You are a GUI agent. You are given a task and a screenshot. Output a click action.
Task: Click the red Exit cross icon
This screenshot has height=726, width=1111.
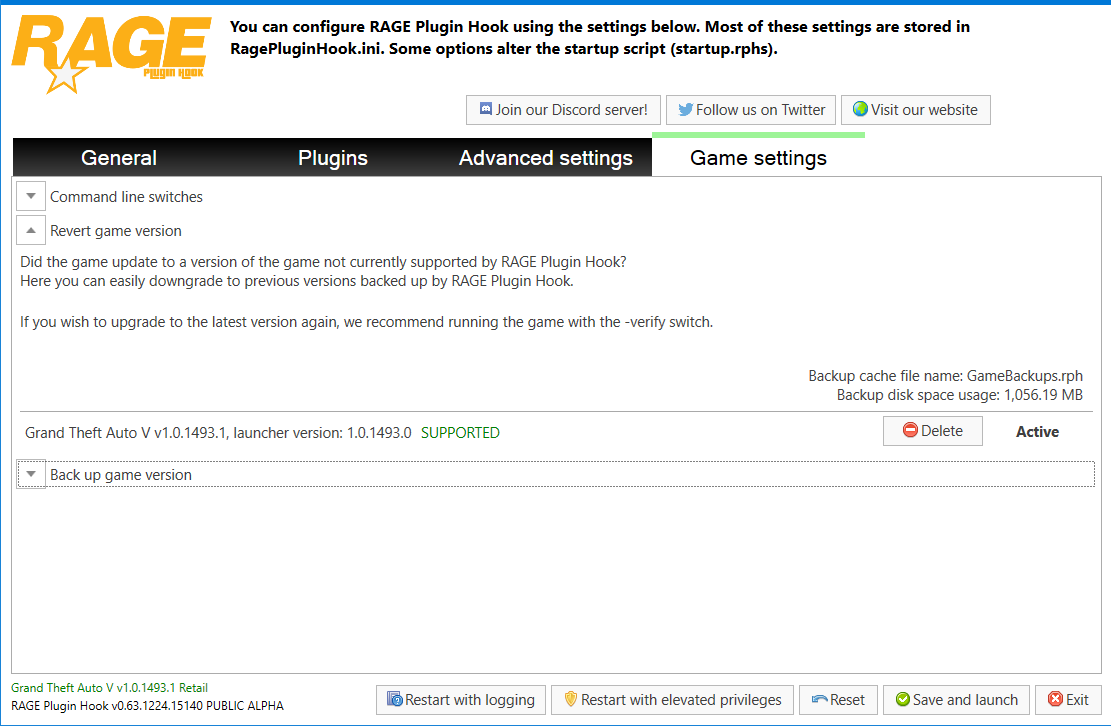(1055, 699)
